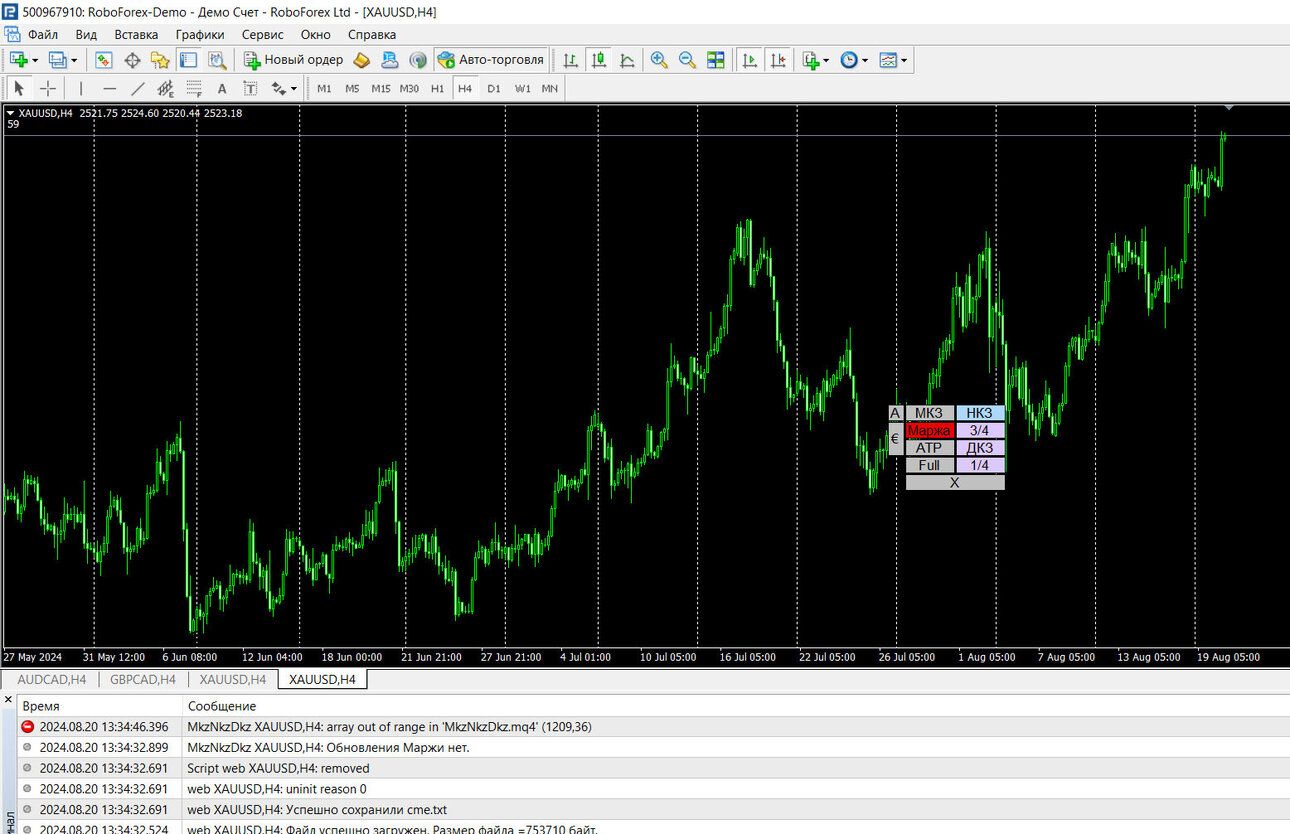Switch to the AUDCAD,H4 chart tab
This screenshot has height=834, width=1290.
coord(52,680)
